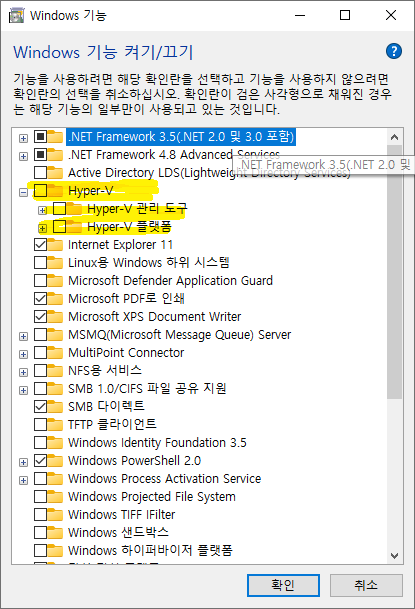Select the MultiPoint Connector label
This screenshot has width=415, height=609.
point(126,353)
